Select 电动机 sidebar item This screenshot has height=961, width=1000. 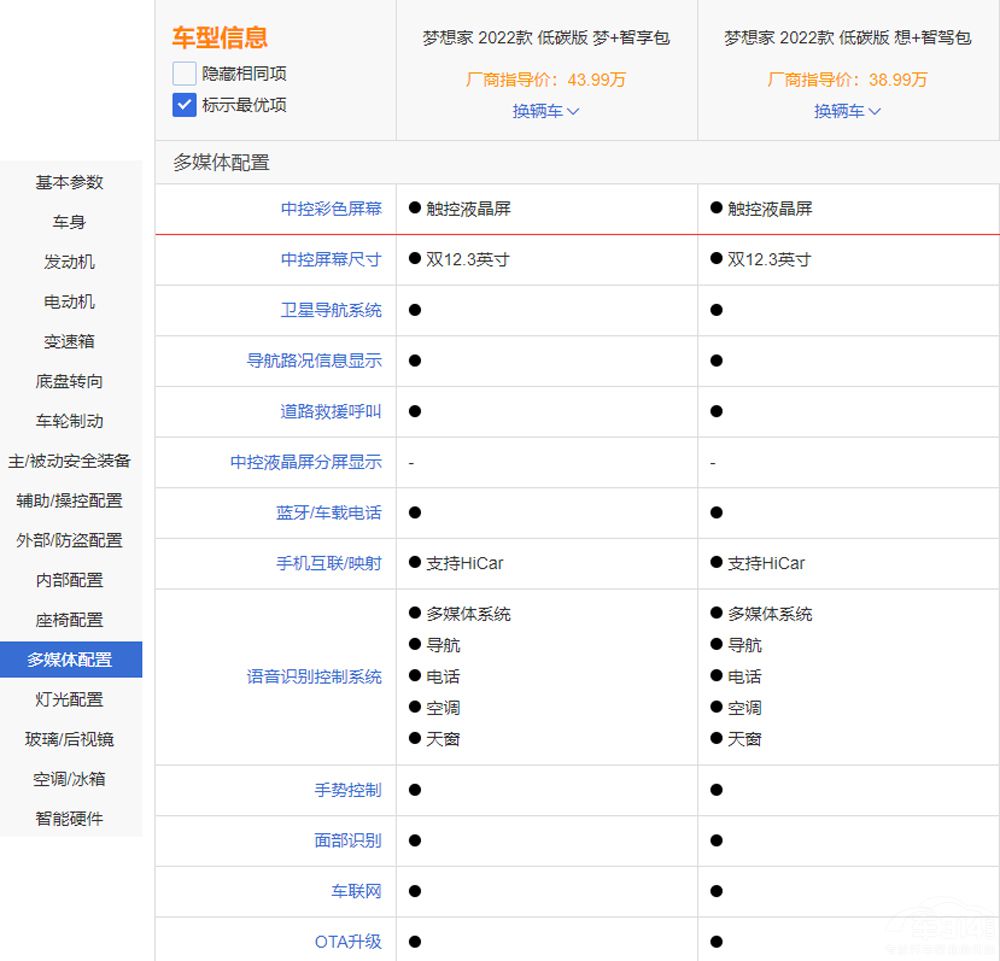pyautogui.click(x=70, y=302)
